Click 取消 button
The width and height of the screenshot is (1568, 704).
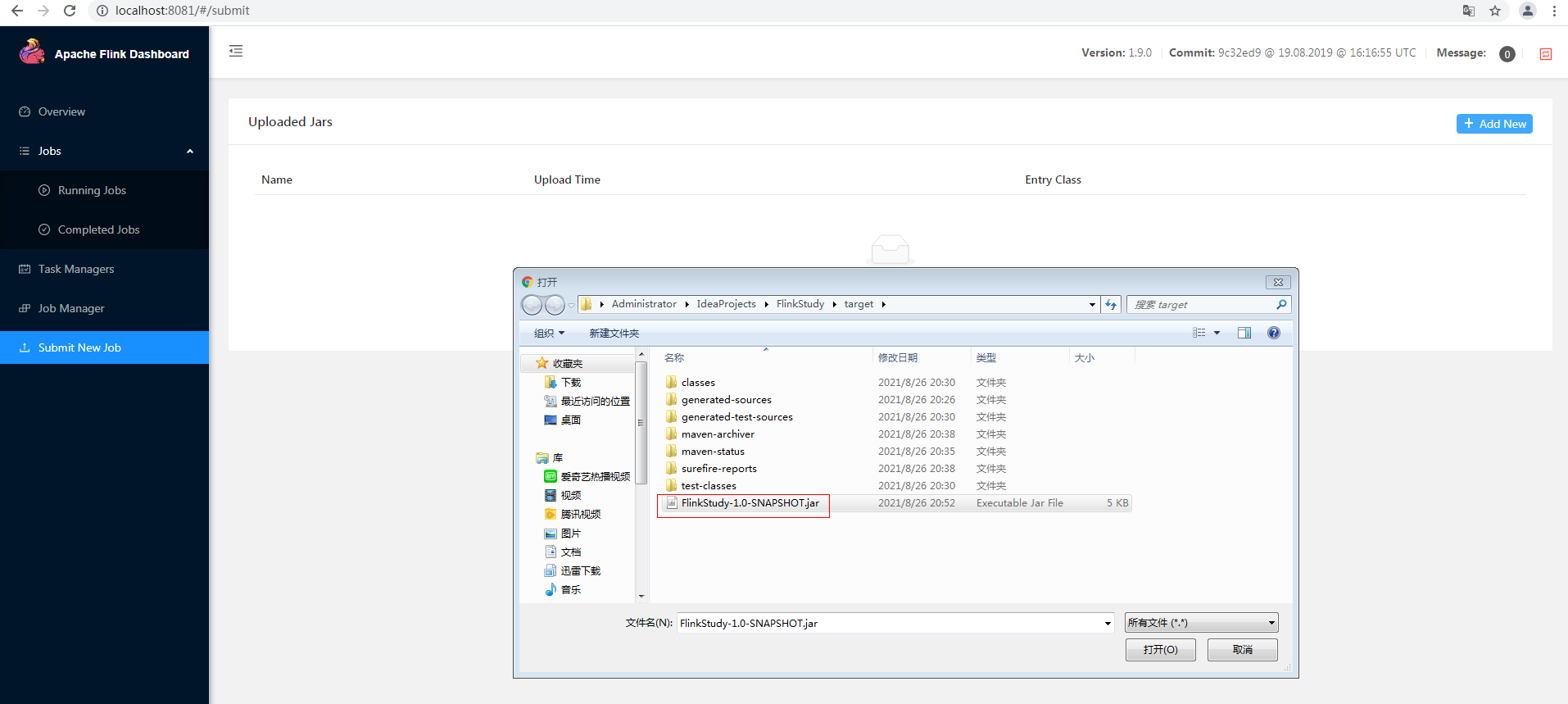pos(1242,649)
